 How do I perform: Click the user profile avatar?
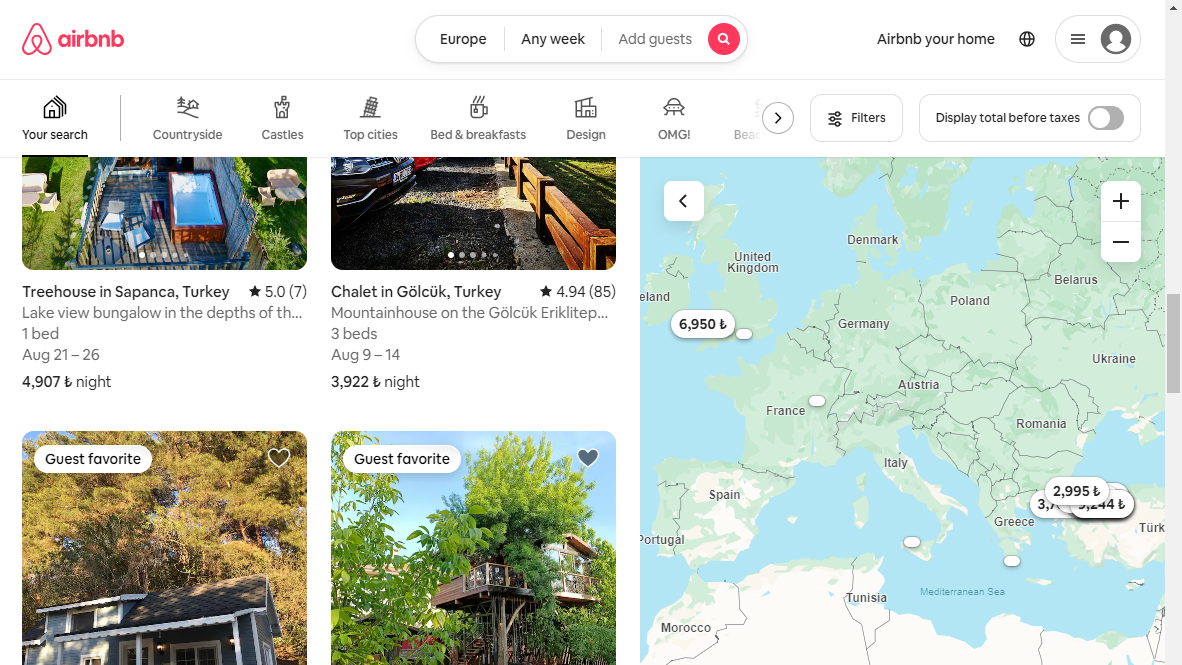[1116, 39]
